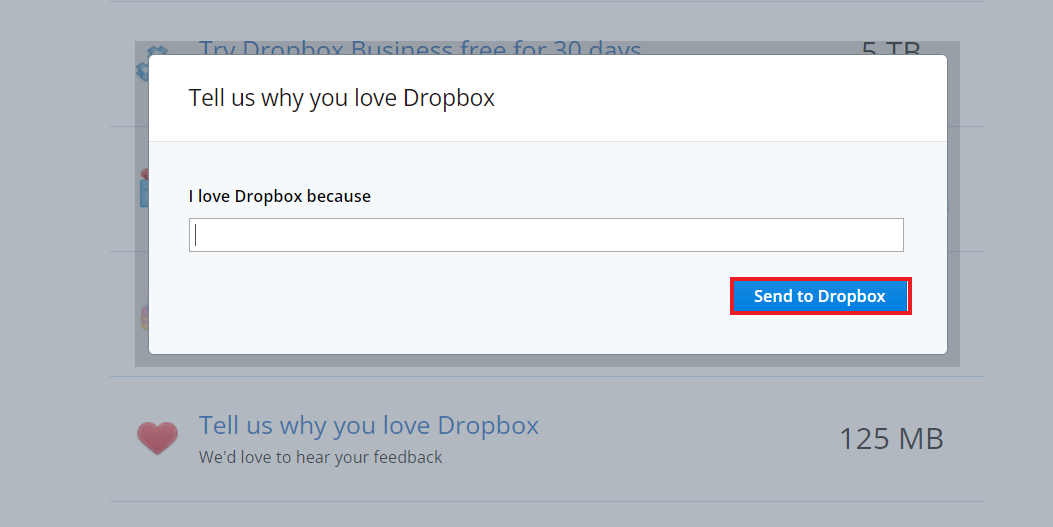
Task: Click the pink heart icon
Action: [157, 438]
